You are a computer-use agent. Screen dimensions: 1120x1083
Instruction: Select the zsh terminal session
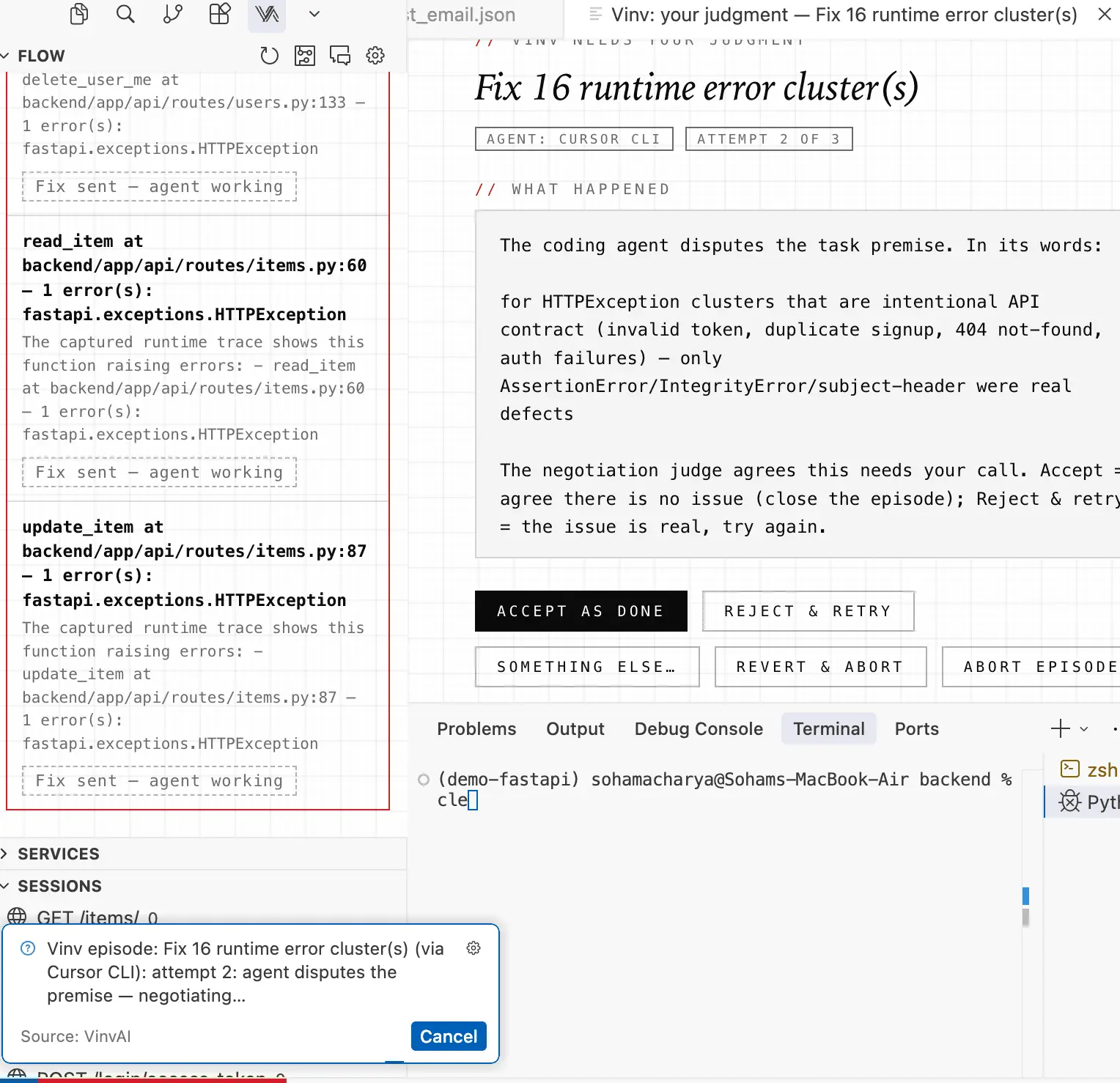1089,769
